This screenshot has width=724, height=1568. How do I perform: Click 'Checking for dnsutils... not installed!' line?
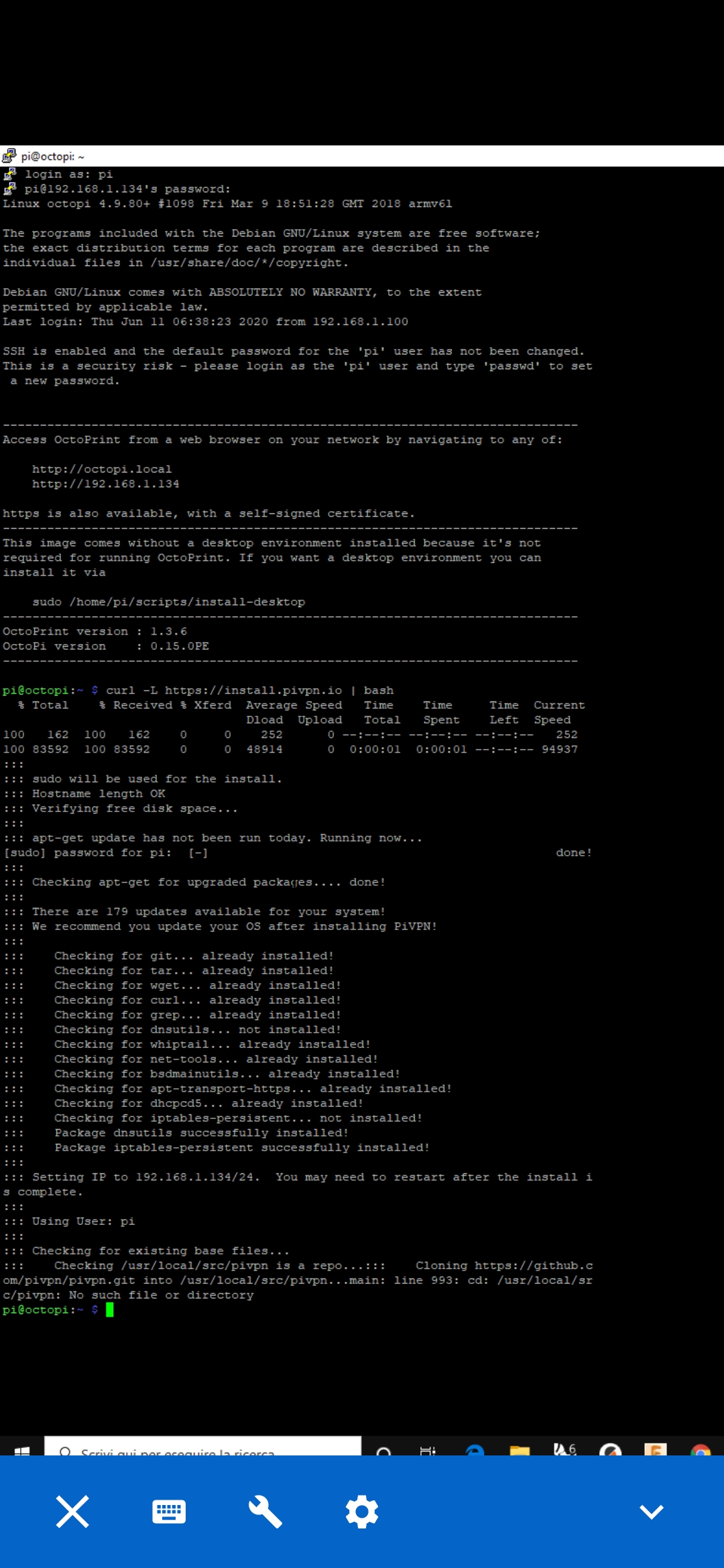tap(198, 1029)
